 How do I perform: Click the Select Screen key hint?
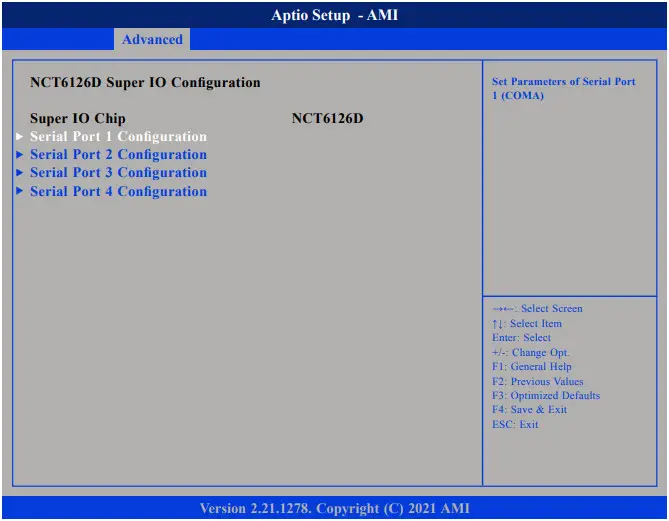tap(537, 309)
